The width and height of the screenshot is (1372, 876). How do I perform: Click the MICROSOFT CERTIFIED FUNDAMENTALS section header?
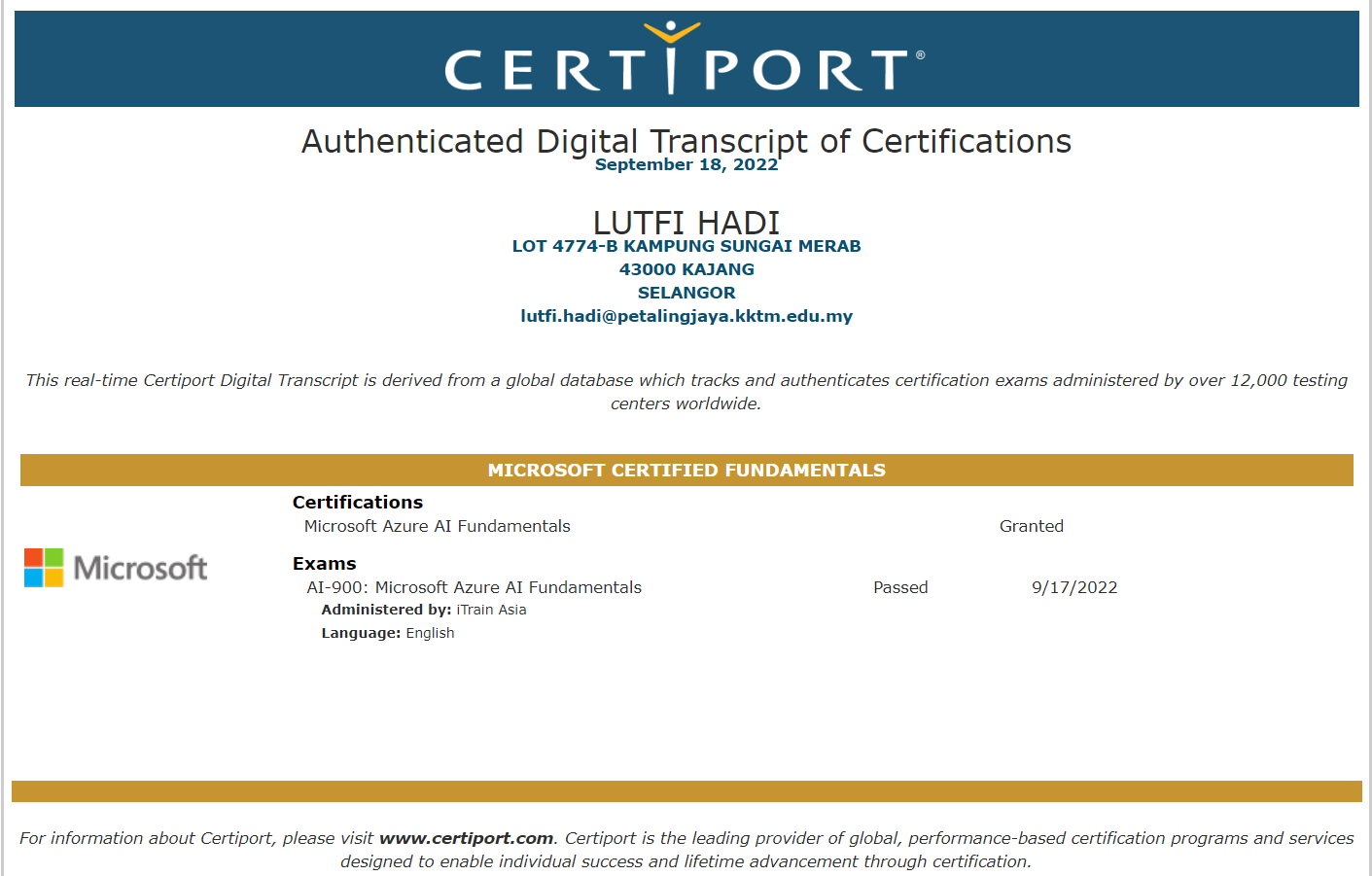pyautogui.click(x=686, y=471)
